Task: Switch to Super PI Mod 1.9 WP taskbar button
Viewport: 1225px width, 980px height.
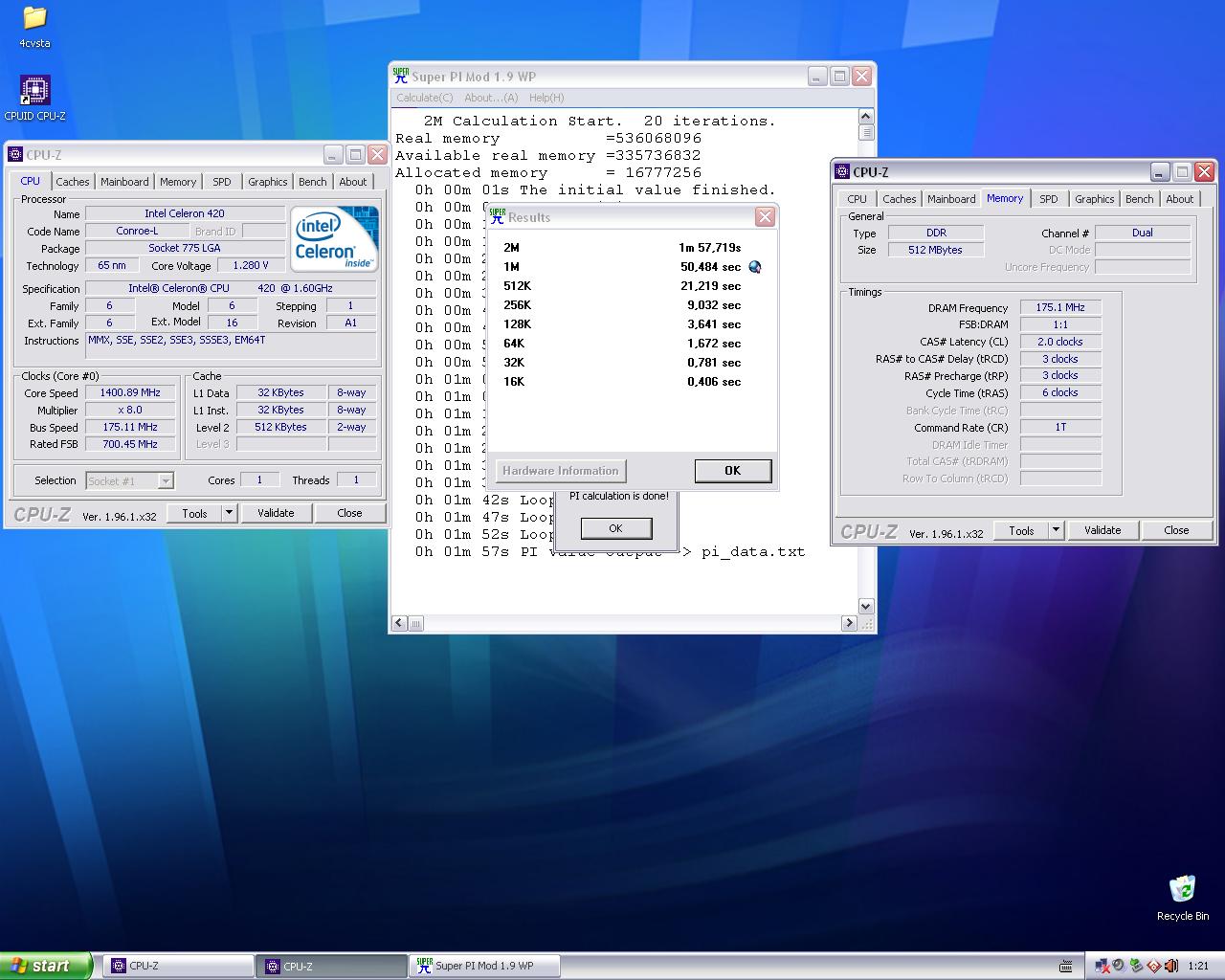Action: tap(485, 966)
